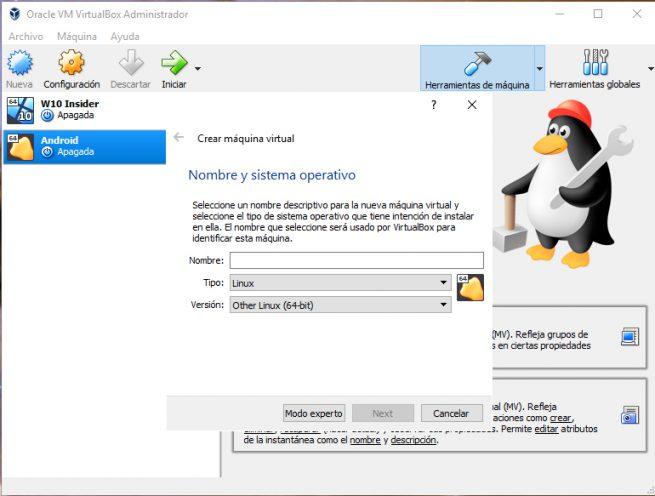
Task: Click the 'Crear máquina virtual' title text
Action: pos(246,138)
